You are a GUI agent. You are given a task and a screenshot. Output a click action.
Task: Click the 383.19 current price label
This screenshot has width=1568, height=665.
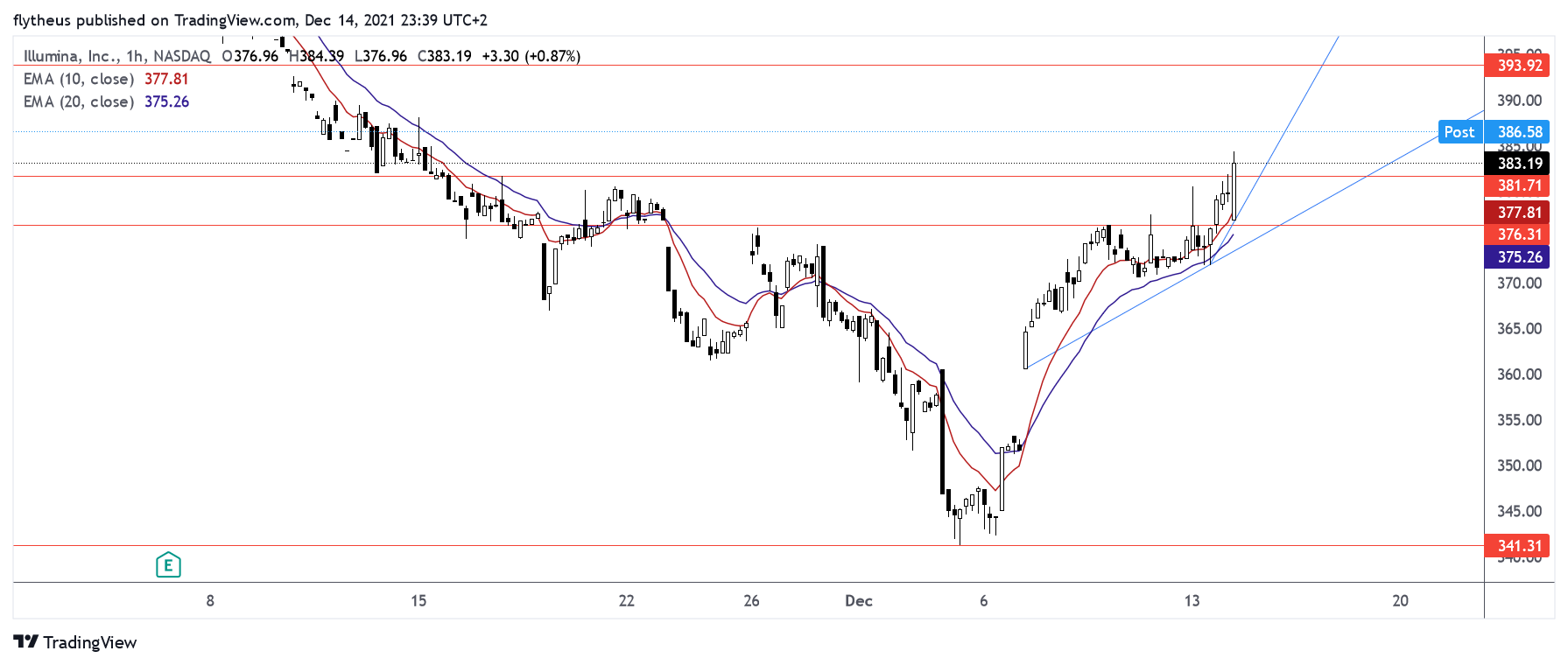(1518, 164)
